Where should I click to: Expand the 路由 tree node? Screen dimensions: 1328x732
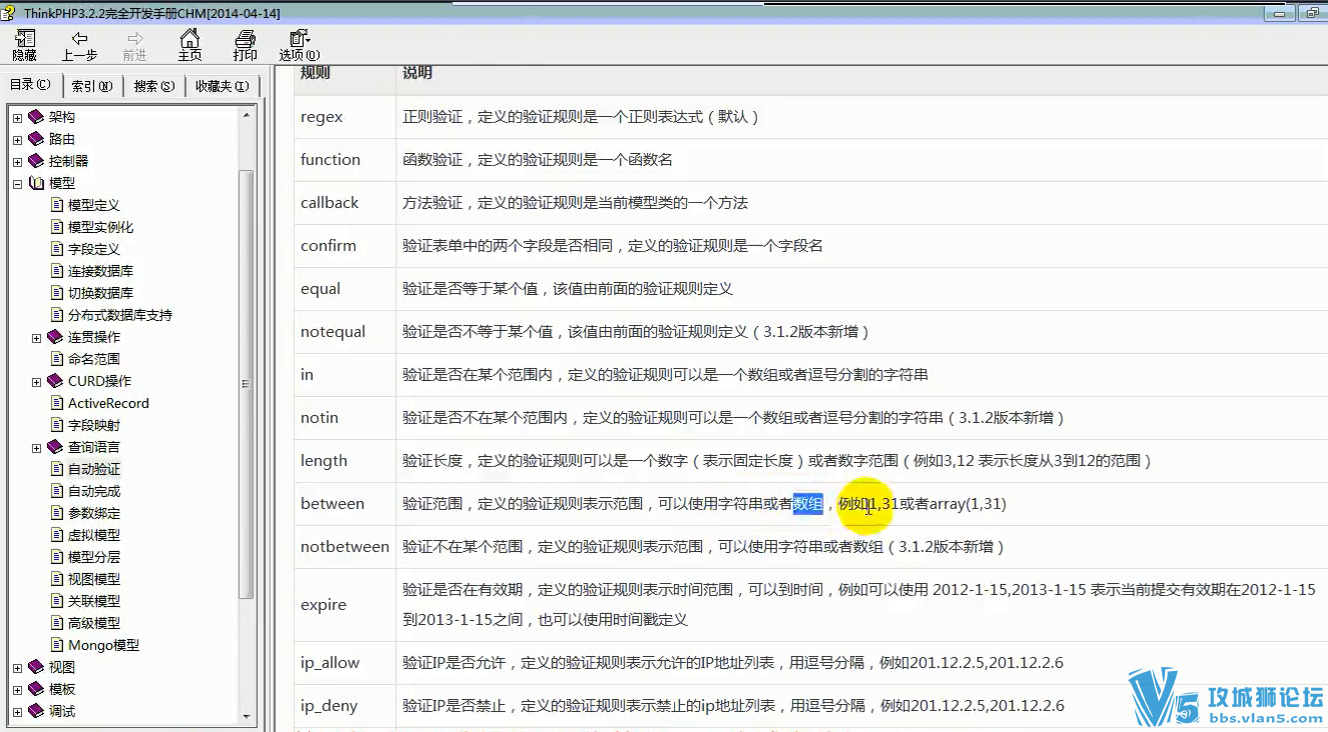click(x=17, y=139)
